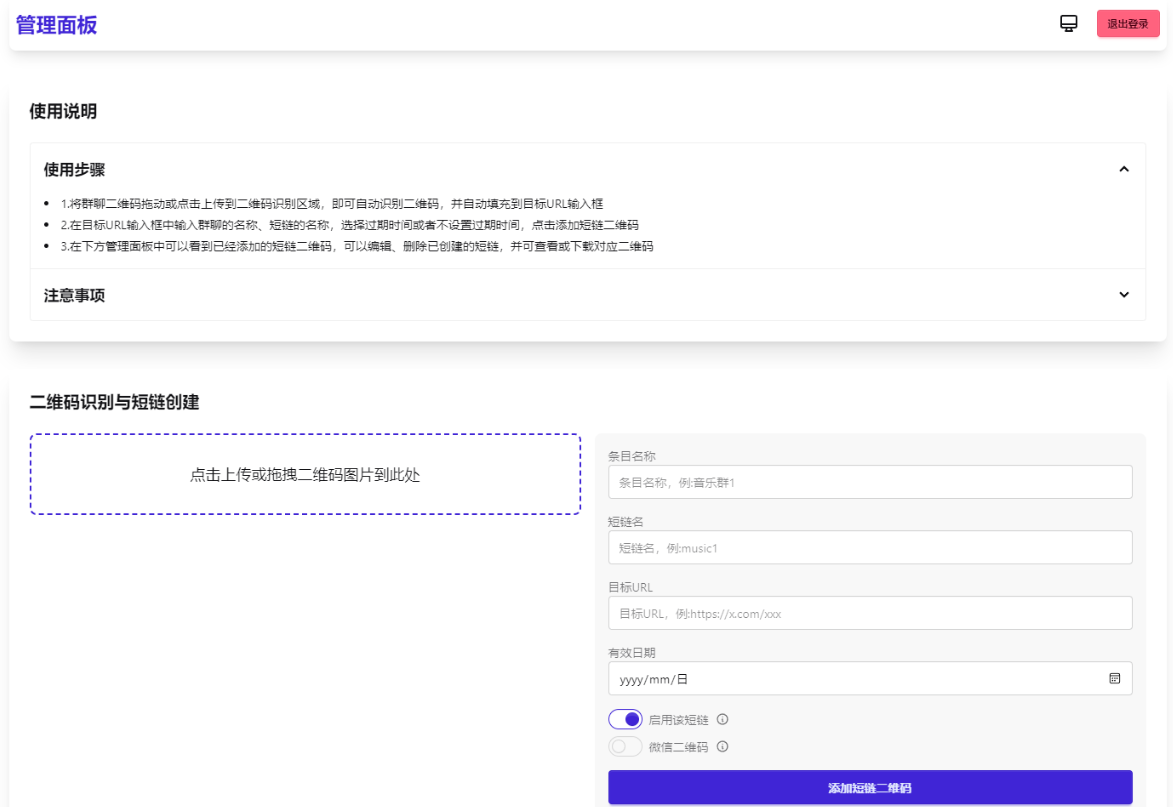
Task: Open the calendar picker in 有效日期 field
Action: [1114, 678]
